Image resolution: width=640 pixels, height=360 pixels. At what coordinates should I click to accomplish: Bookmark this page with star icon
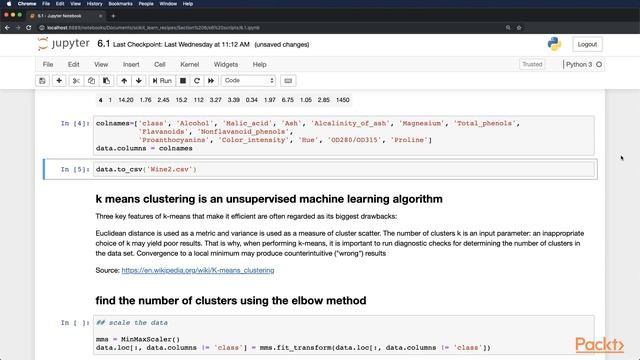click(x=519, y=28)
